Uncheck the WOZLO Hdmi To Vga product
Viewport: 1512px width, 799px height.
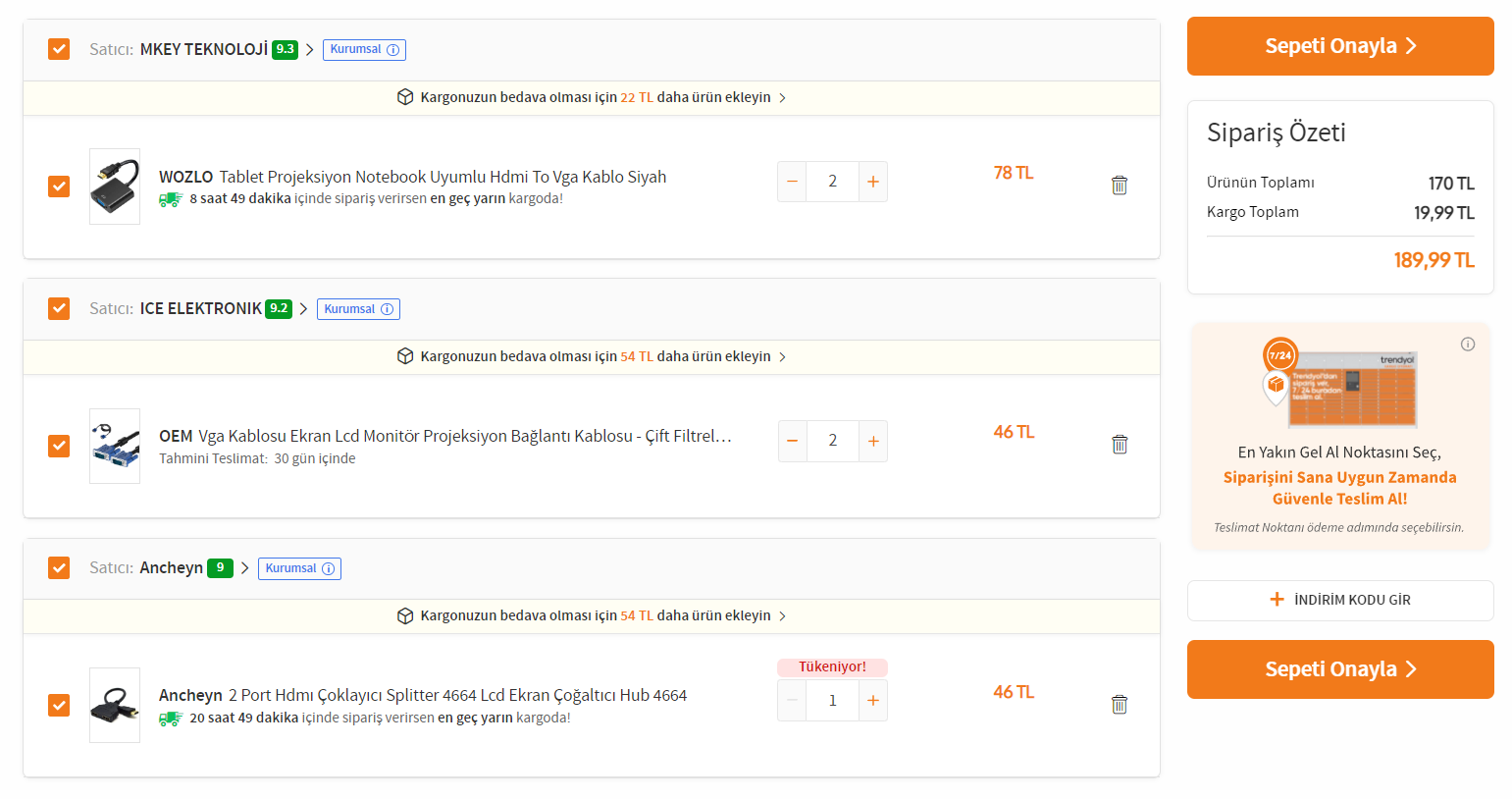point(59,186)
